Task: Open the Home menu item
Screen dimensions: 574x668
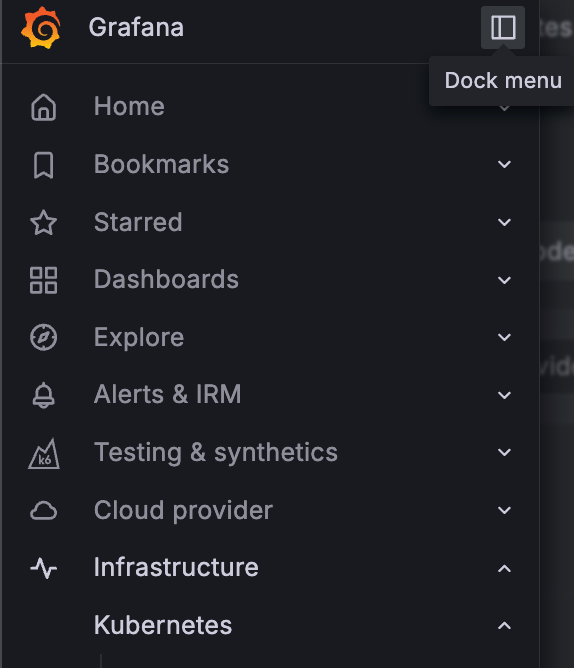Action: tap(129, 106)
